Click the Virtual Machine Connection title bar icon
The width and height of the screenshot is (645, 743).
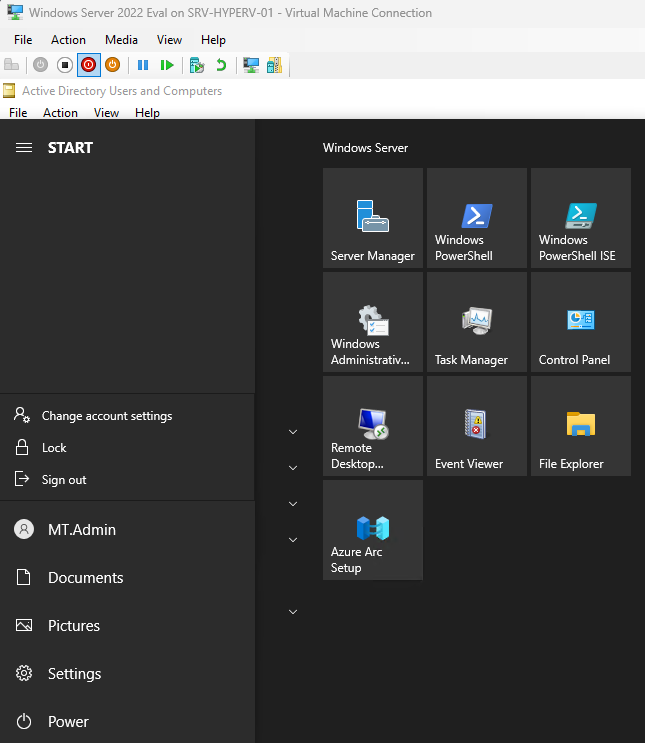[x=15, y=12]
